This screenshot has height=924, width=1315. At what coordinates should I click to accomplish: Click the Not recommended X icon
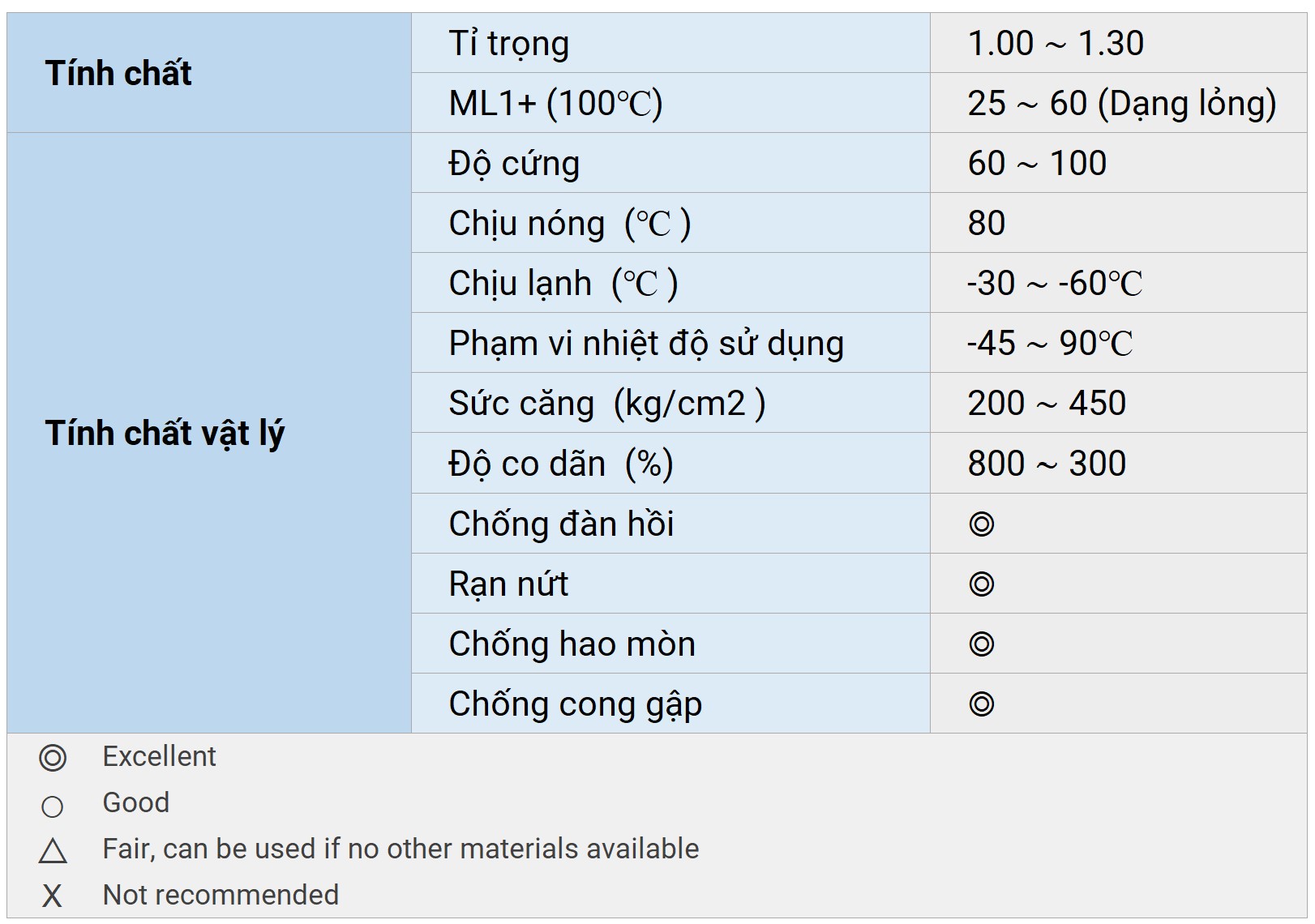pyautogui.click(x=52, y=896)
